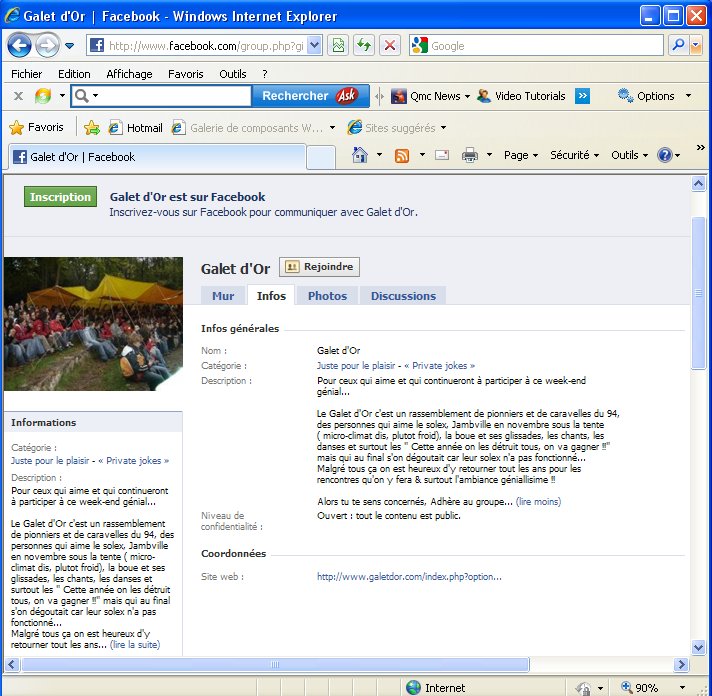
Task: Open Sites suggérés favorites item
Action: click(396, 128)
